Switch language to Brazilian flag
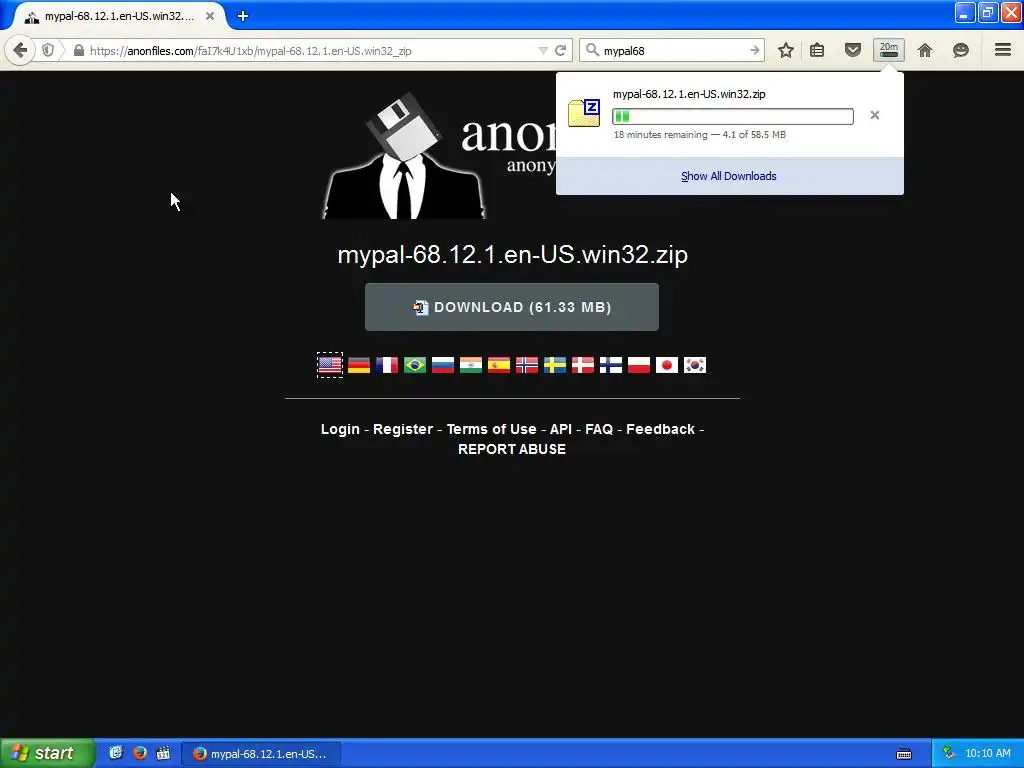The height and width of the screenshot is (768, 1024). 415,365
